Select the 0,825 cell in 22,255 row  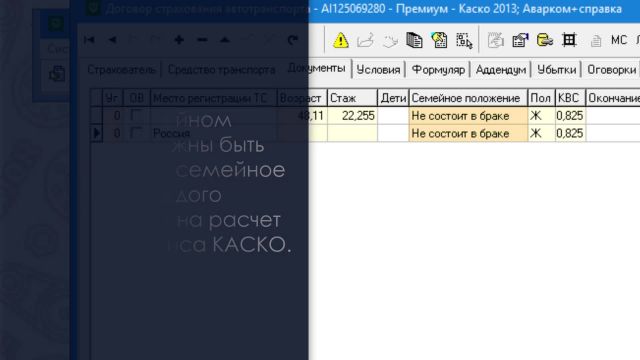[x=570, y=116]
